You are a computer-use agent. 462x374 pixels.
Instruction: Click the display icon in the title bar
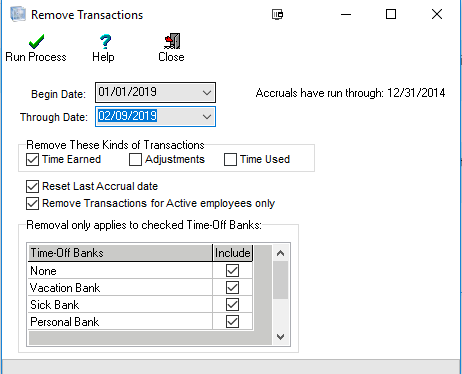click(x=277, y=14)
